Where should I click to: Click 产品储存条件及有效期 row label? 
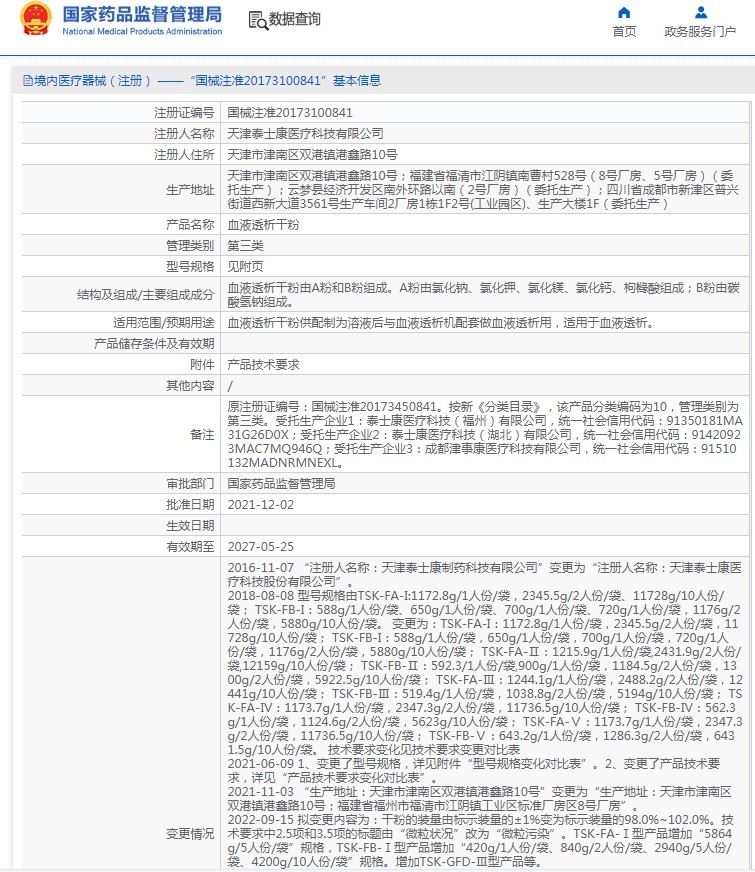(154, 344)
